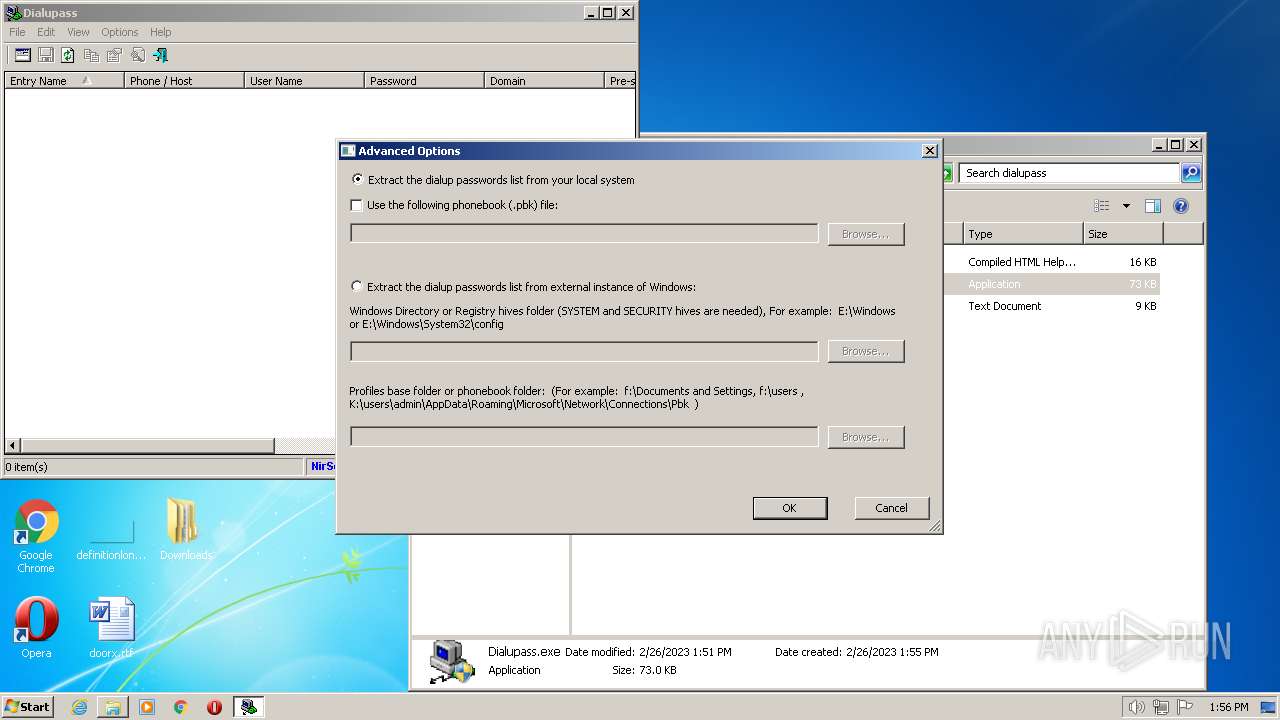The height and width of the screenshot is (720, 1280).
Task: Click the Exit door icon in Dialupass toolbar
Action: [160, 55]
